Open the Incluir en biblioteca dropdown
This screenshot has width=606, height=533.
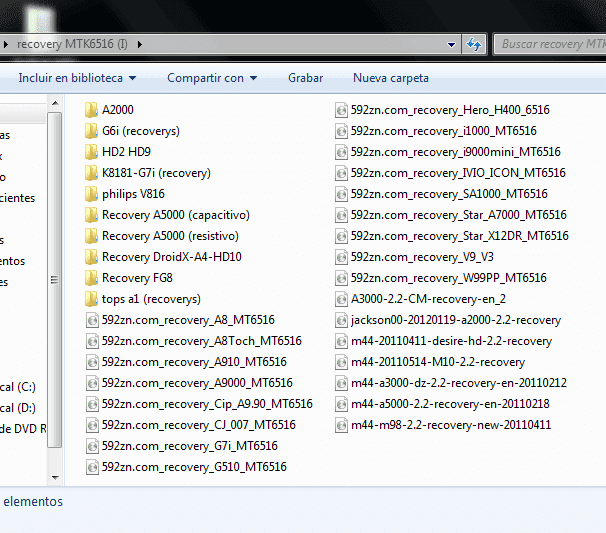click(77, 78)
